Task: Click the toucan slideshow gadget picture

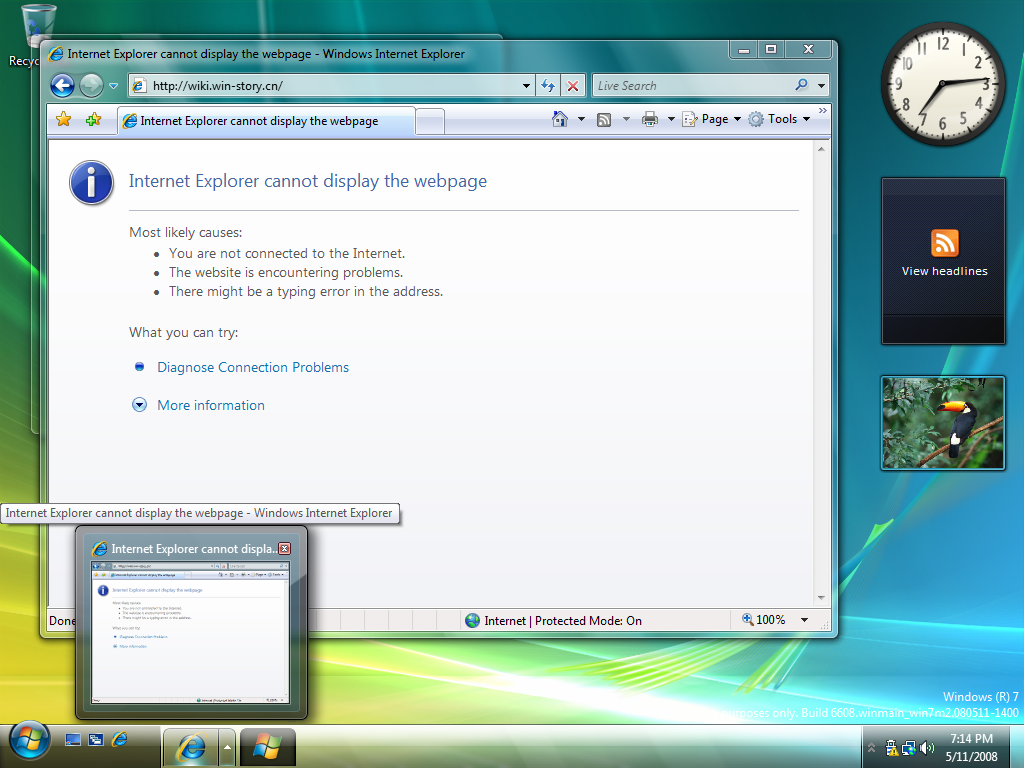Action: point(943,423)
